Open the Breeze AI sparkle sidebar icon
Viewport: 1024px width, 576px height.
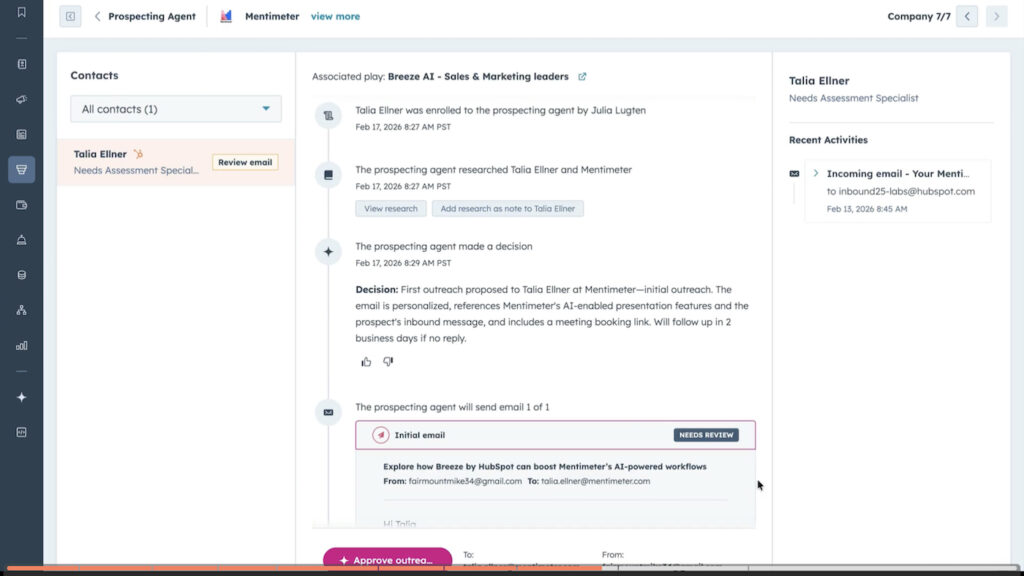[x=22, y=397]
